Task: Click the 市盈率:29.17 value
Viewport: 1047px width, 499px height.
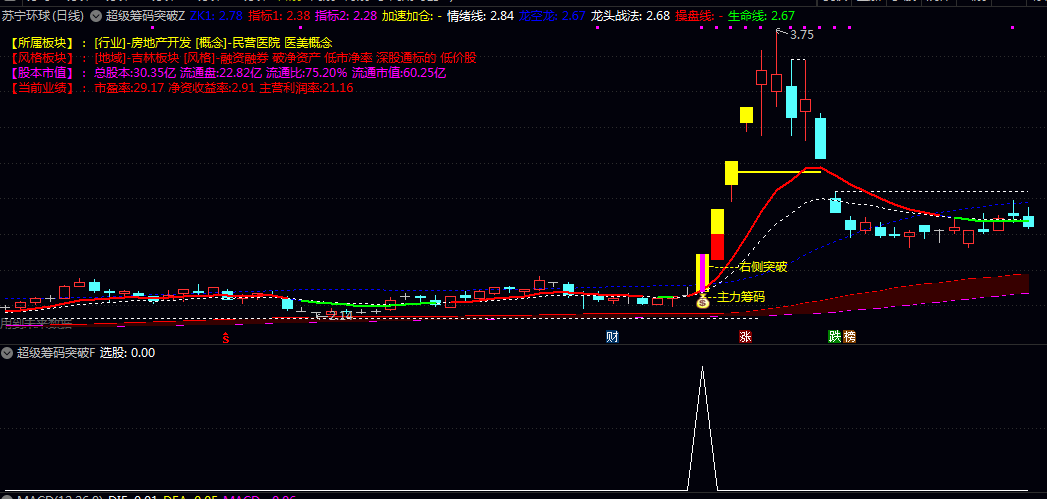Action: tap(129, 88)
